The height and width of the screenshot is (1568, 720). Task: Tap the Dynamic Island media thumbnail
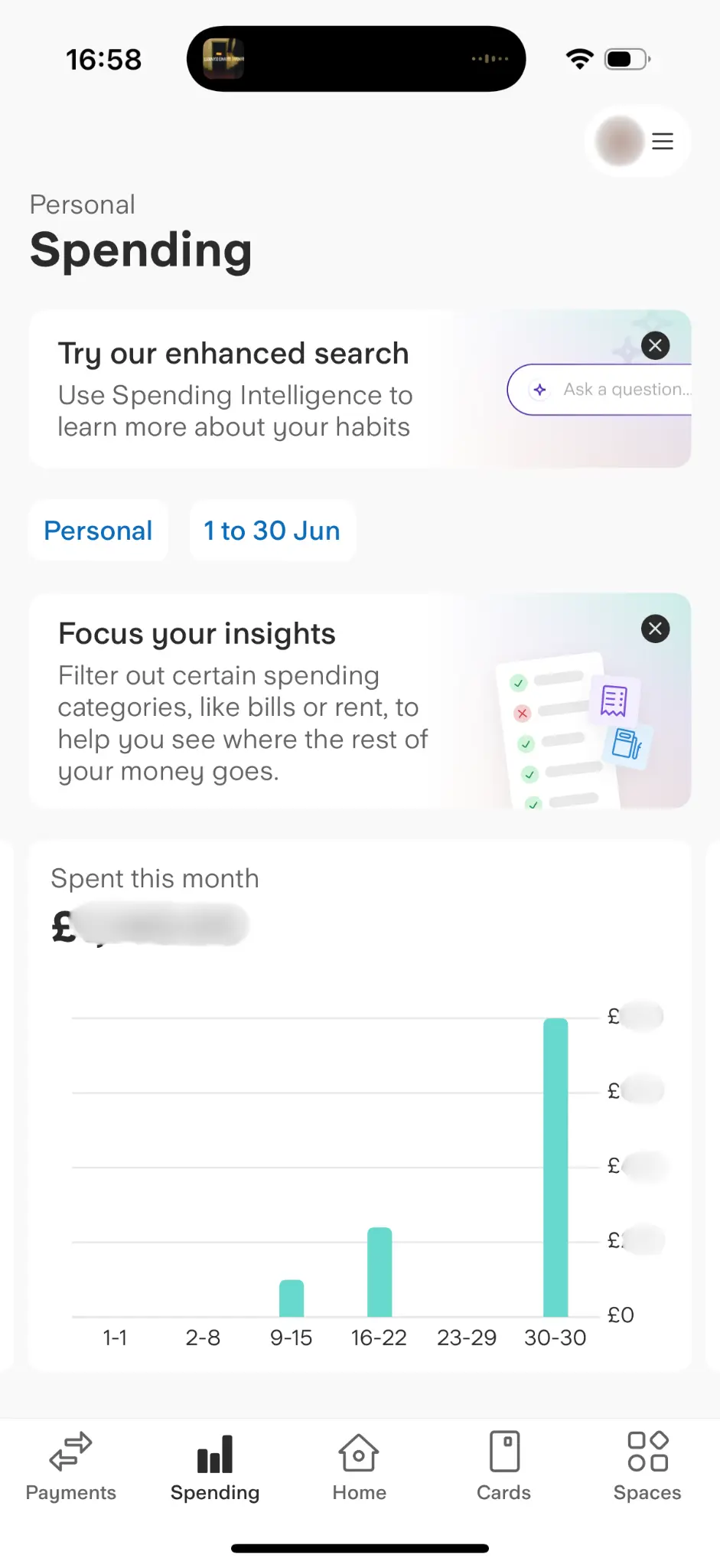coord(223,59)
